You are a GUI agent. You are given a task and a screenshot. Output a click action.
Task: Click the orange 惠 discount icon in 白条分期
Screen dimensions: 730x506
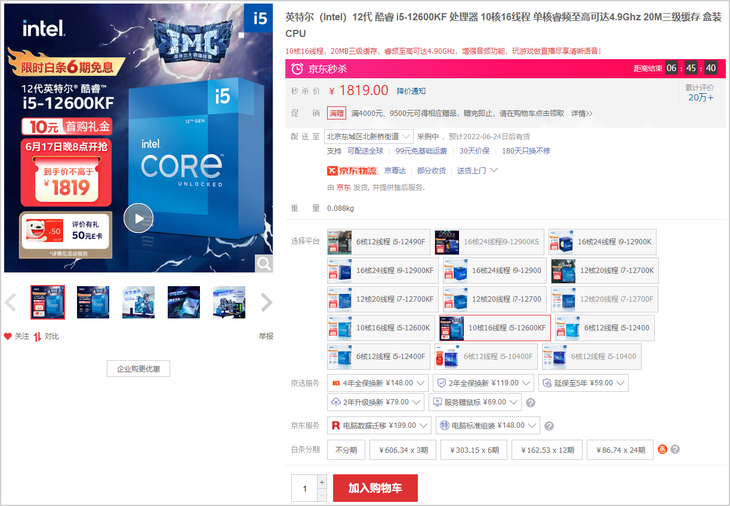662,449
